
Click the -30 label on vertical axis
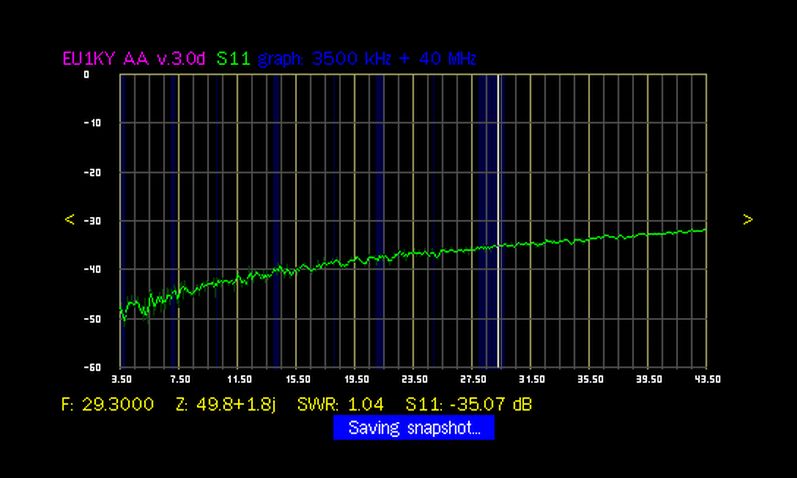point(85,221)
